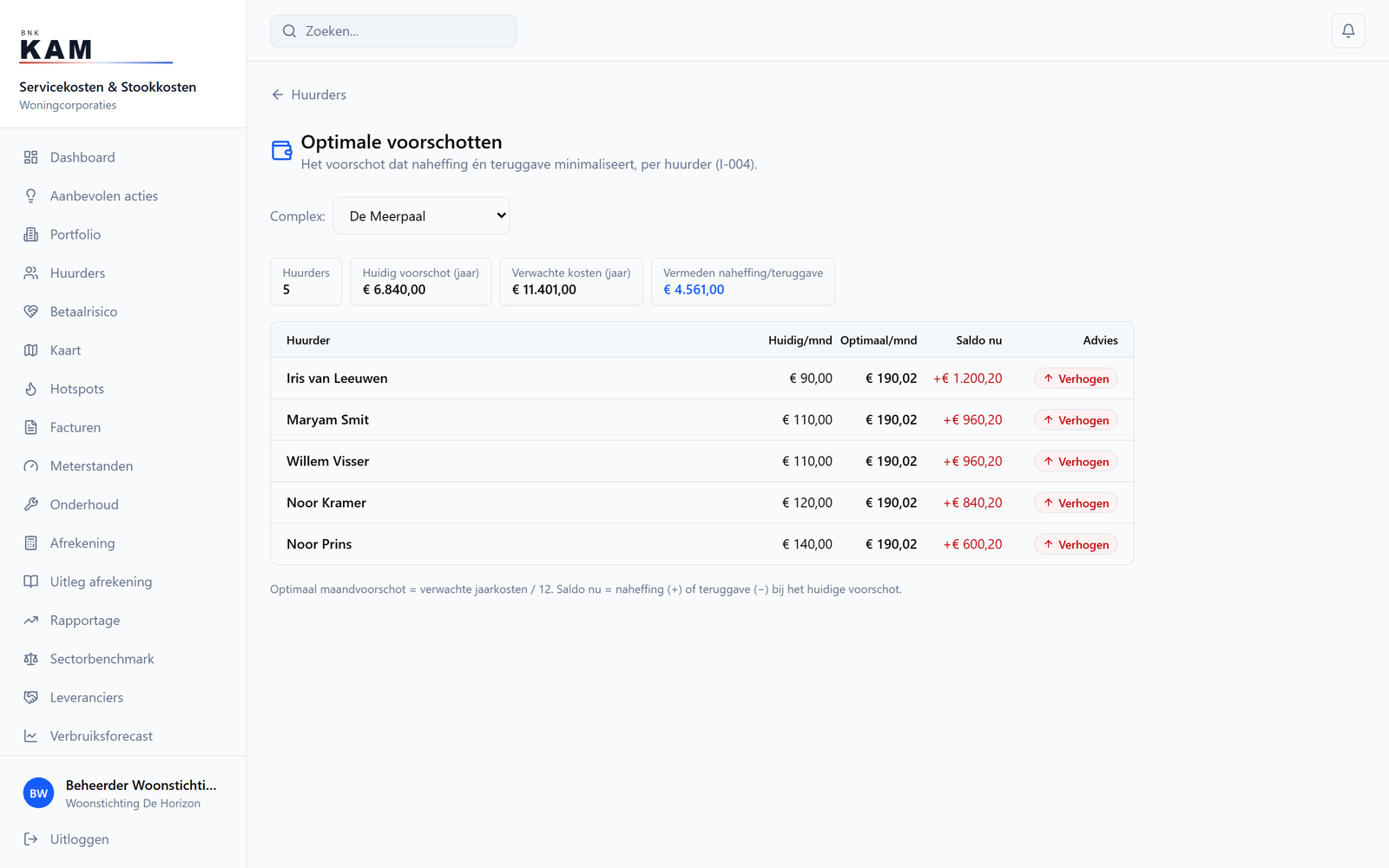Click the Optimaal/mnd column header
This screenshot has height=868, width=1389.
click(879, 340)
